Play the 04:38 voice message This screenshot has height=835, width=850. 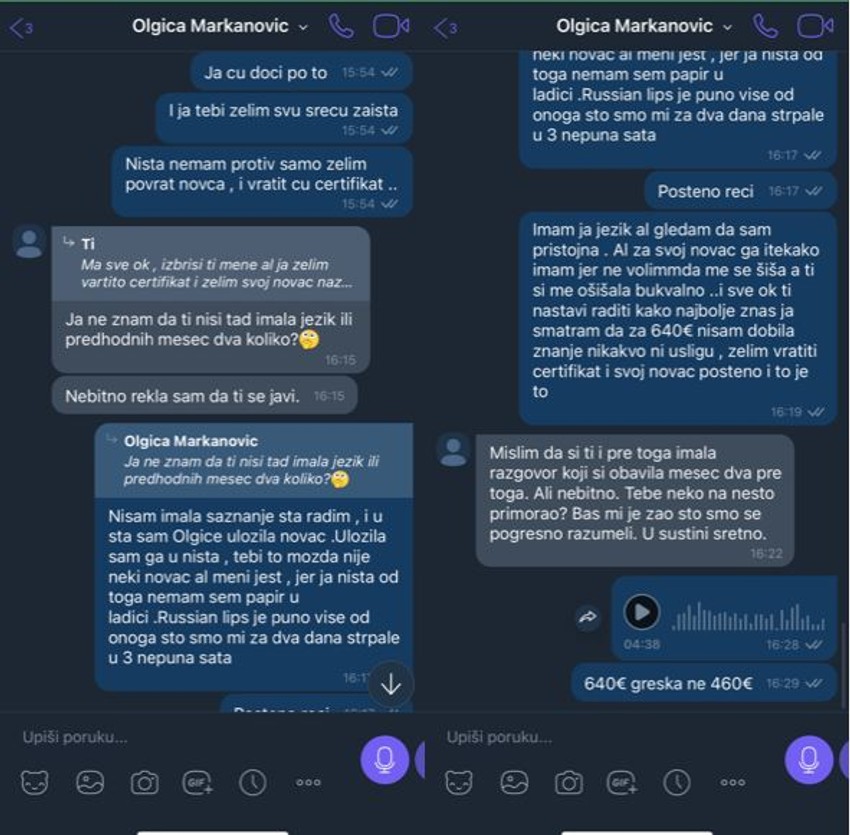(x=642, y=612)
